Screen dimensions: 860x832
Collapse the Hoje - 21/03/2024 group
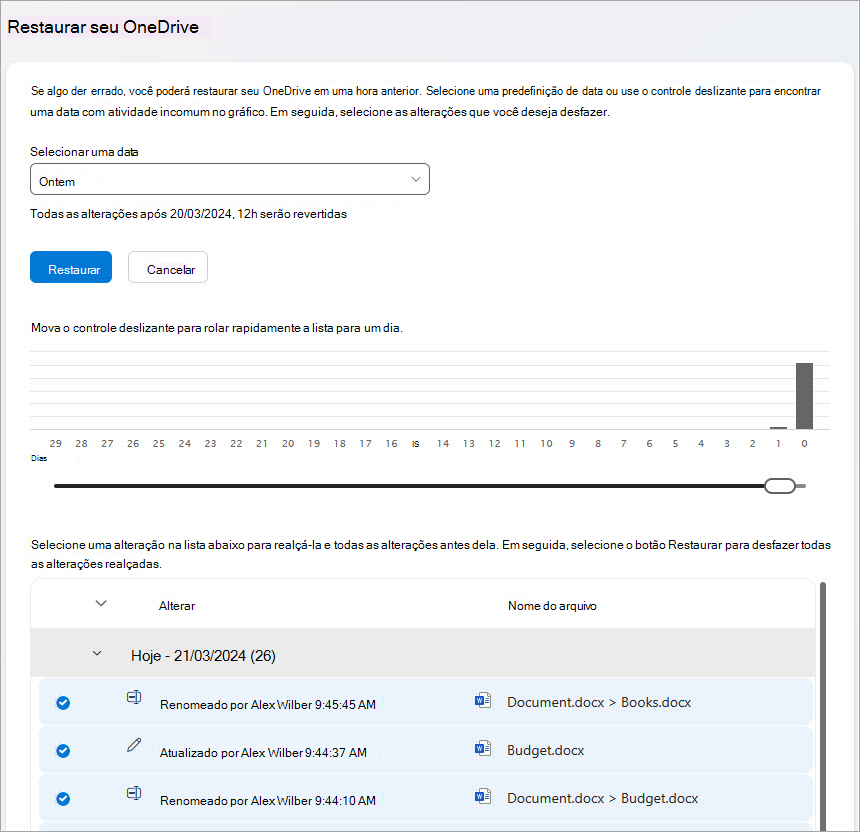97,653
